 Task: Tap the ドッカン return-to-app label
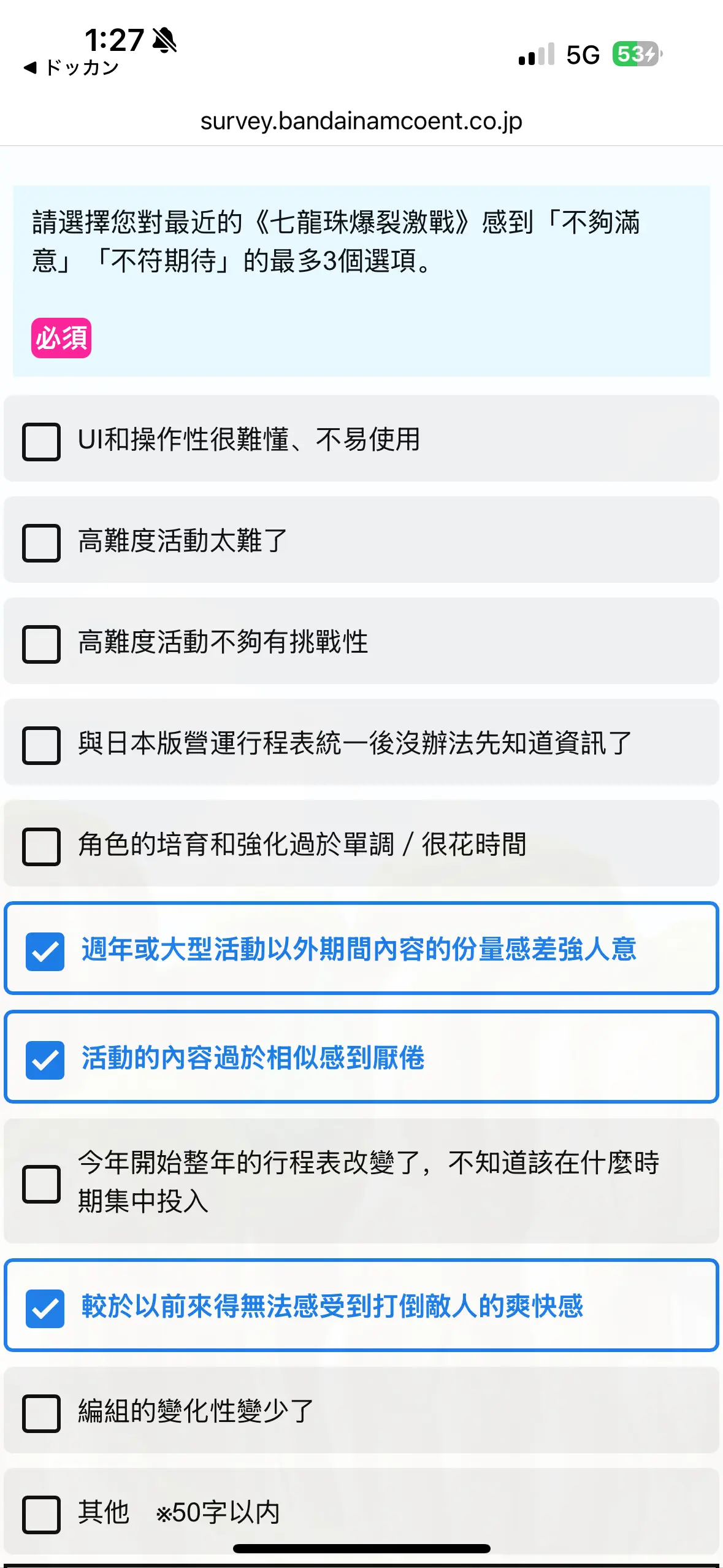point(82,67)
